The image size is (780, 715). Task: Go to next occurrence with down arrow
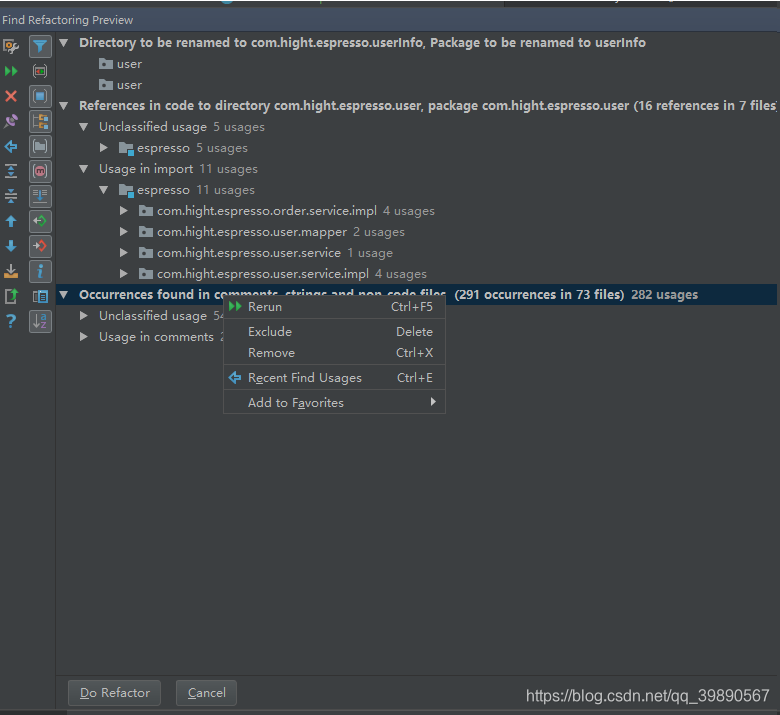11,246
